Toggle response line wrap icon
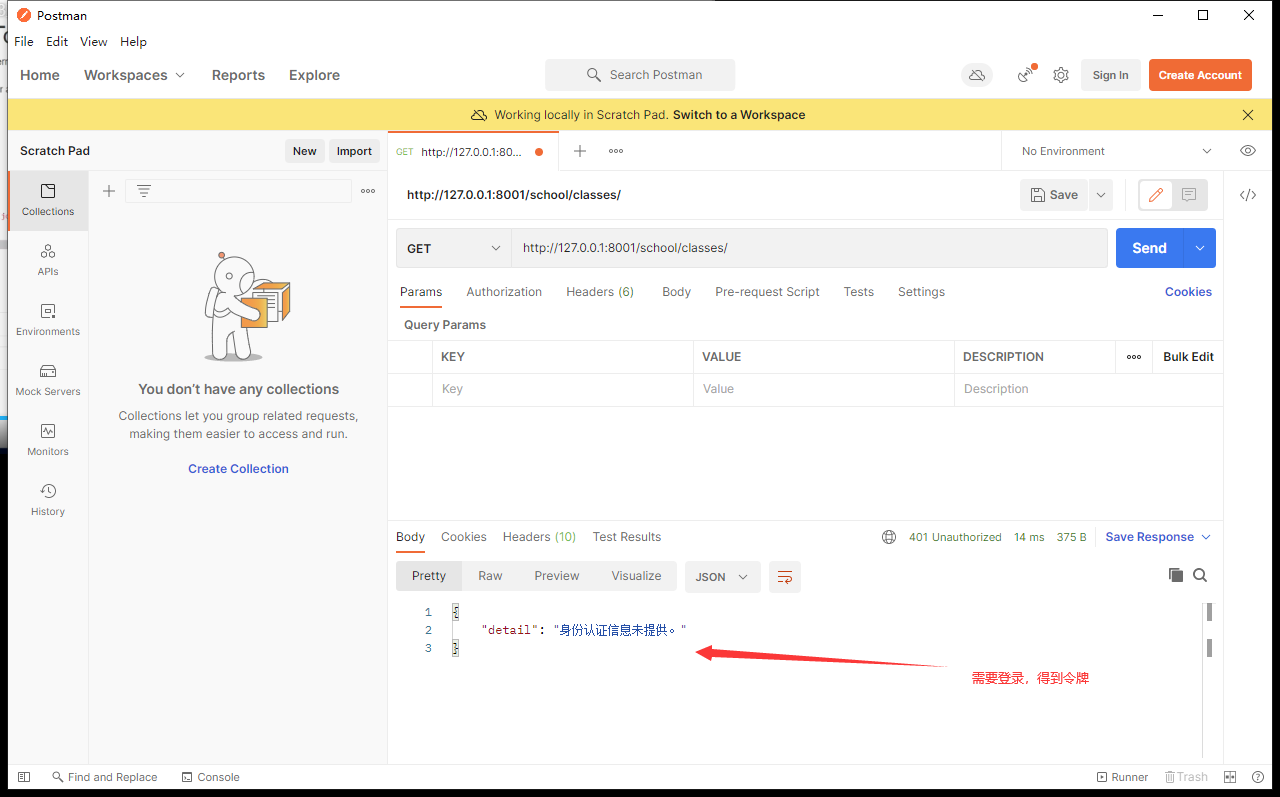 click(x=785, y=577)
